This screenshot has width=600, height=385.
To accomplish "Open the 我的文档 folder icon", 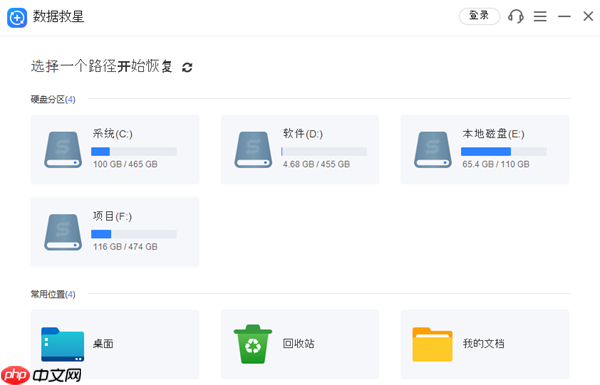I will tap(432, 344).
